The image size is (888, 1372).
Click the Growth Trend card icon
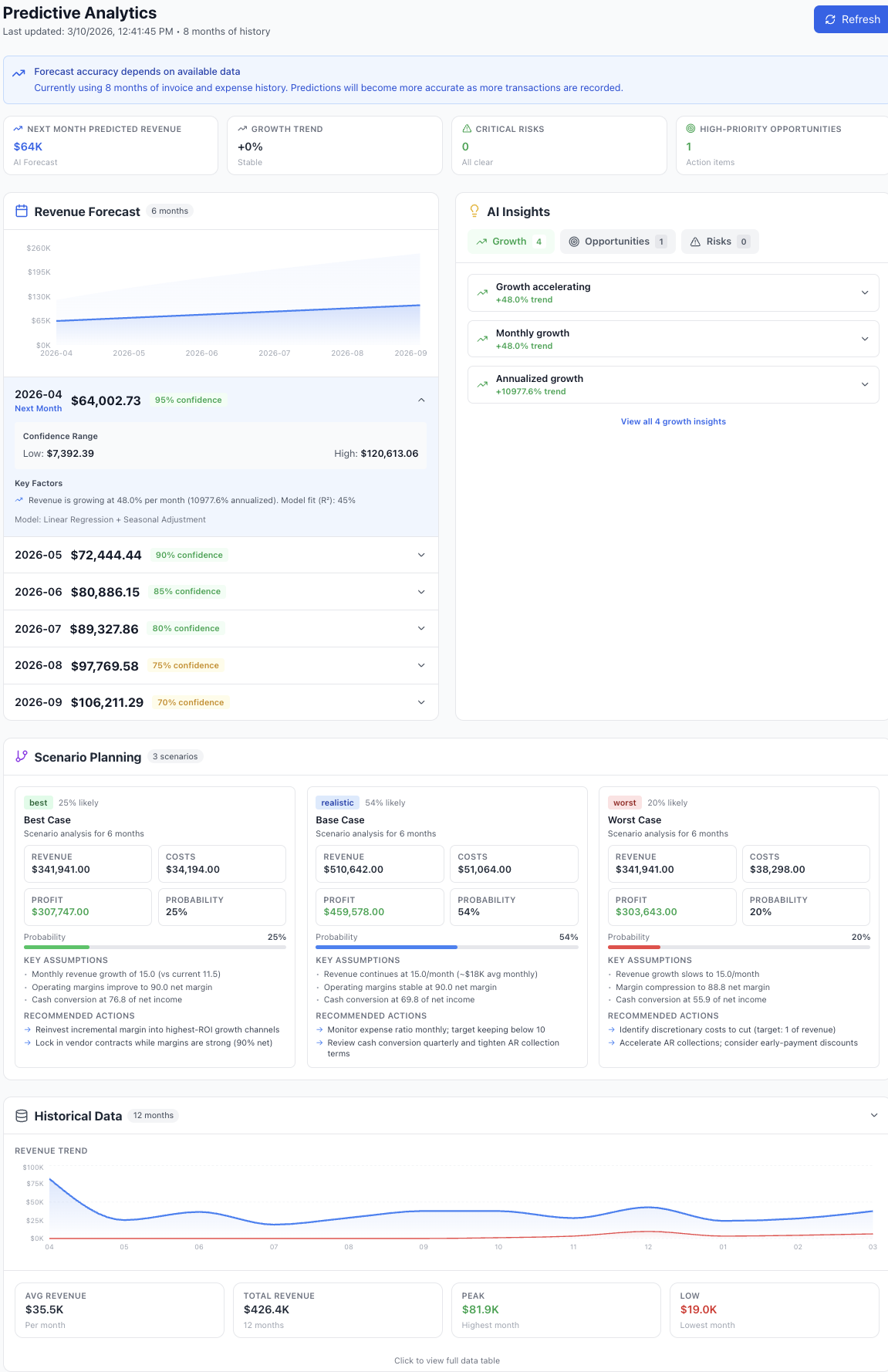pyautogui.click(x=242, y=129)
